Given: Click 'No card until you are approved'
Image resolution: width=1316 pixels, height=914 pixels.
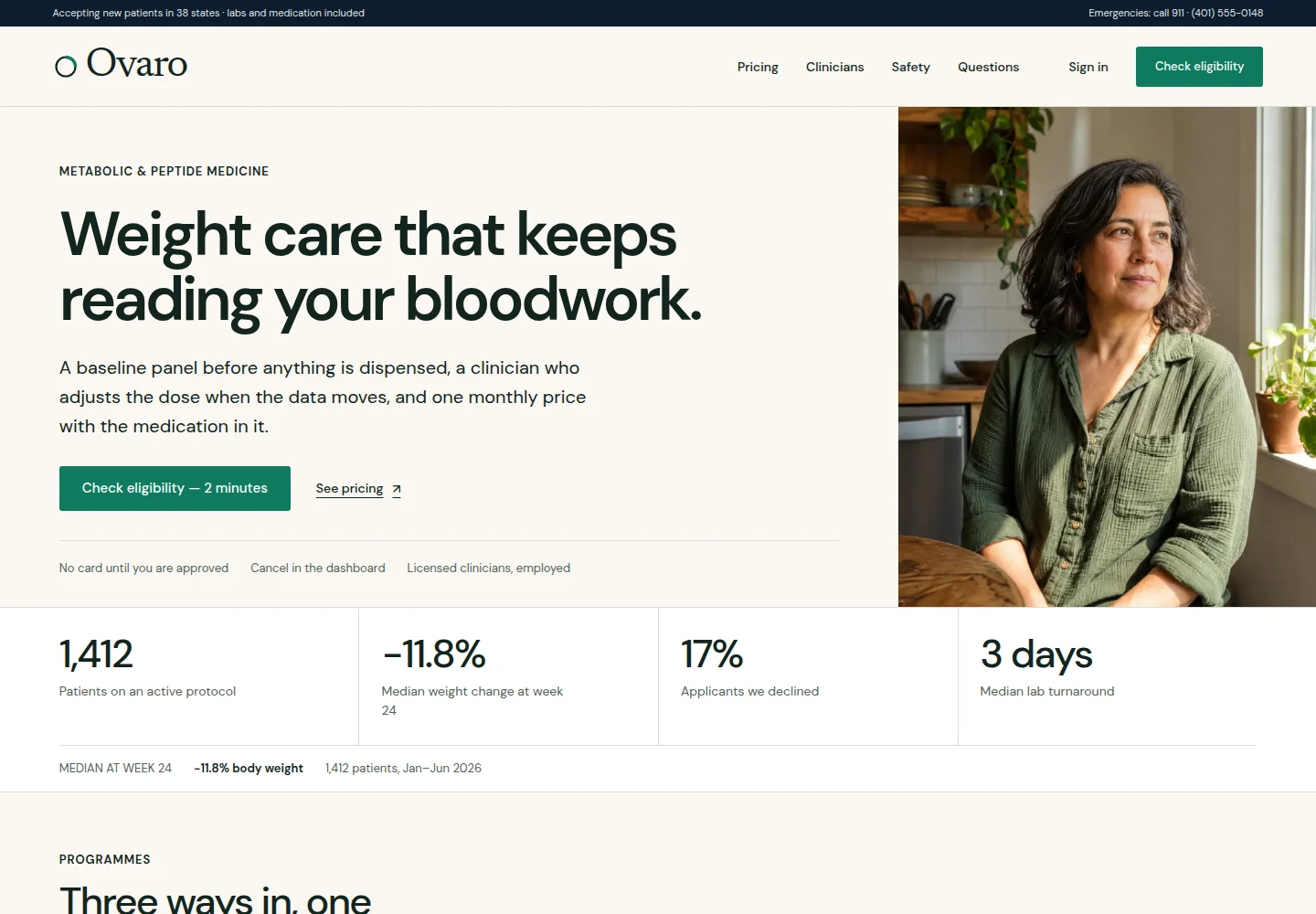Looking at the screenshot, I should (143, 568).
